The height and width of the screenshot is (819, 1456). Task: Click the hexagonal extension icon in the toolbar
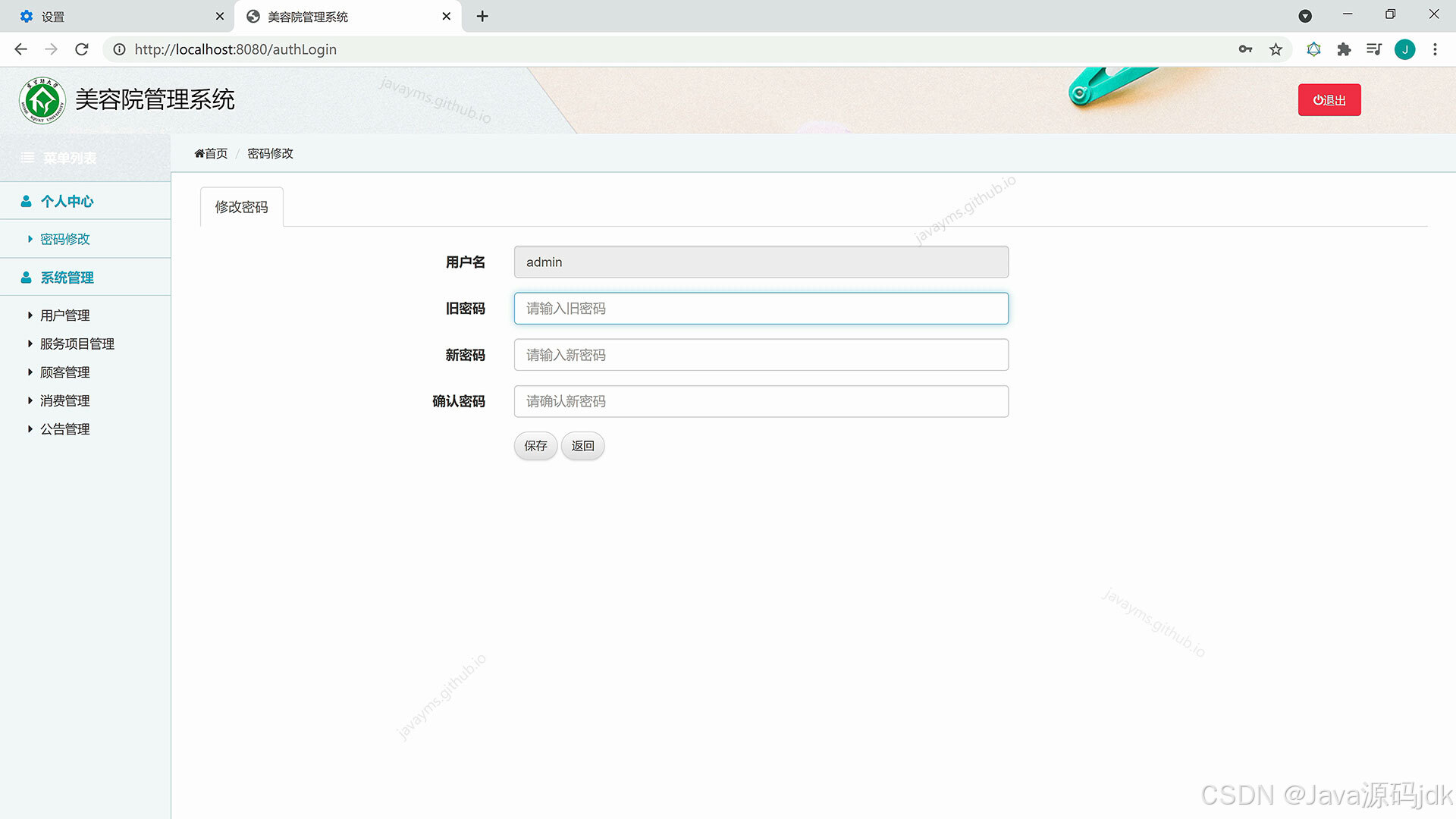1313,49
